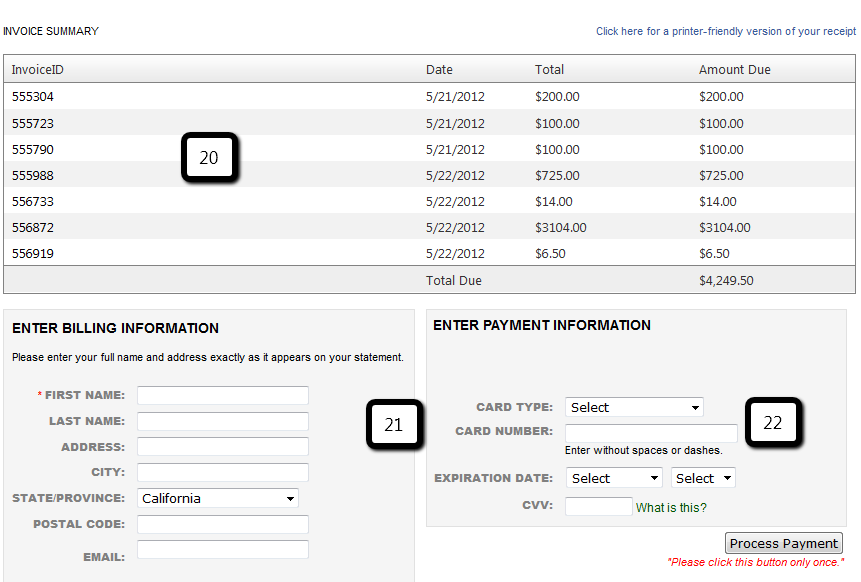Screen dimensions: 861x582
Task: Click the Amount Due column header
Action: (x=734, y=70)
